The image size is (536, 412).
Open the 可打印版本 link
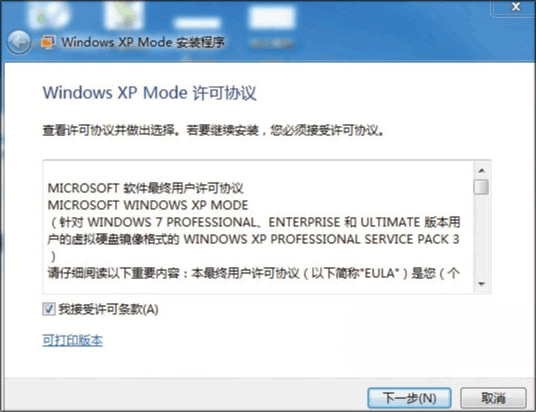(72, 340)
